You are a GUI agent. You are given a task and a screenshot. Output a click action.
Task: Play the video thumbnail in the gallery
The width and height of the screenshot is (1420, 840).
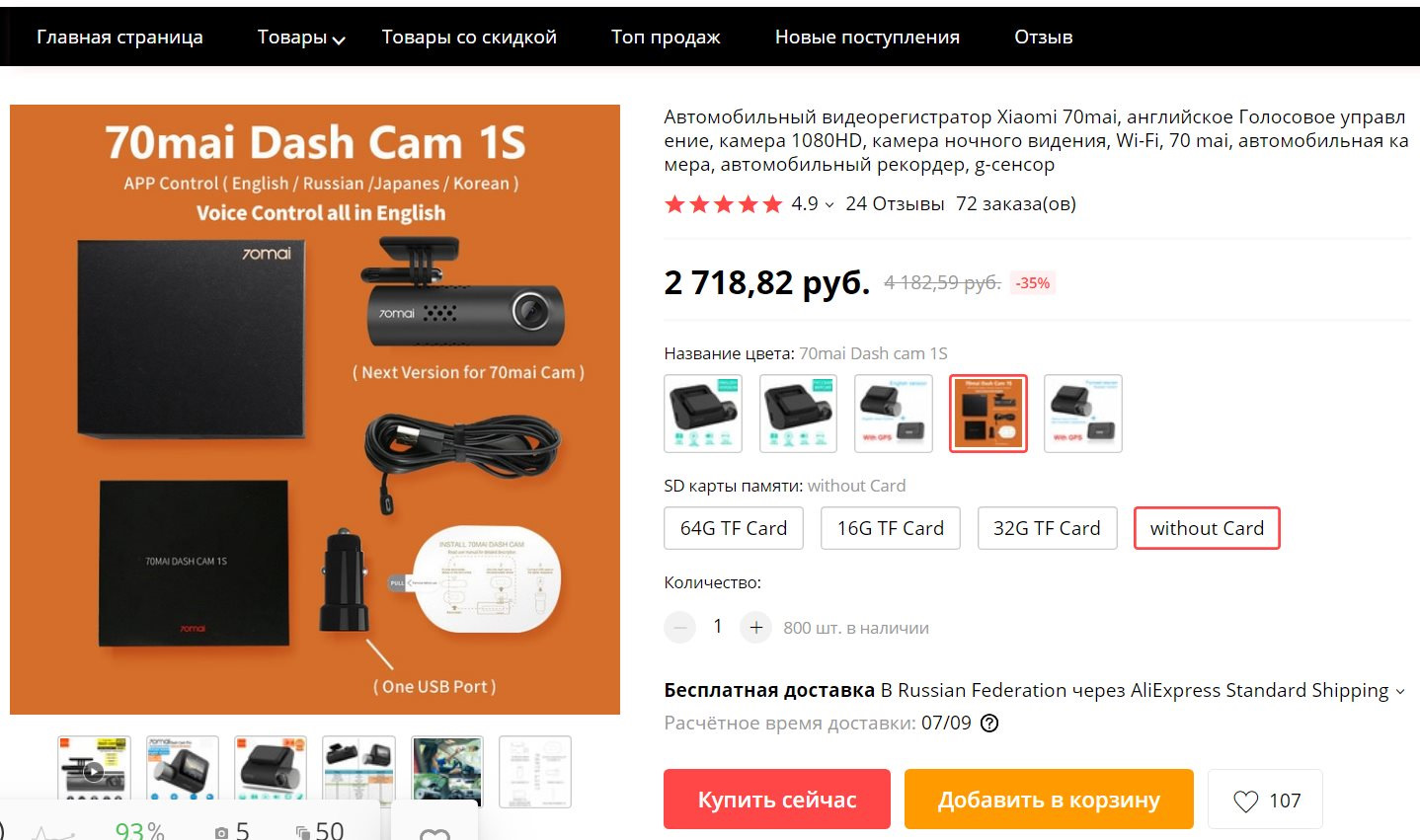pyautogui.click(x=94, y=771)
